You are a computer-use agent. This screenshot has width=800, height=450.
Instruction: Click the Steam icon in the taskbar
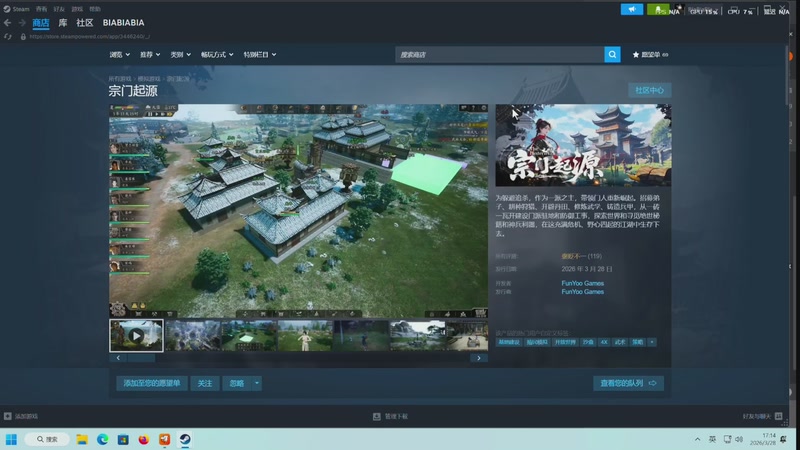point(185,439)
